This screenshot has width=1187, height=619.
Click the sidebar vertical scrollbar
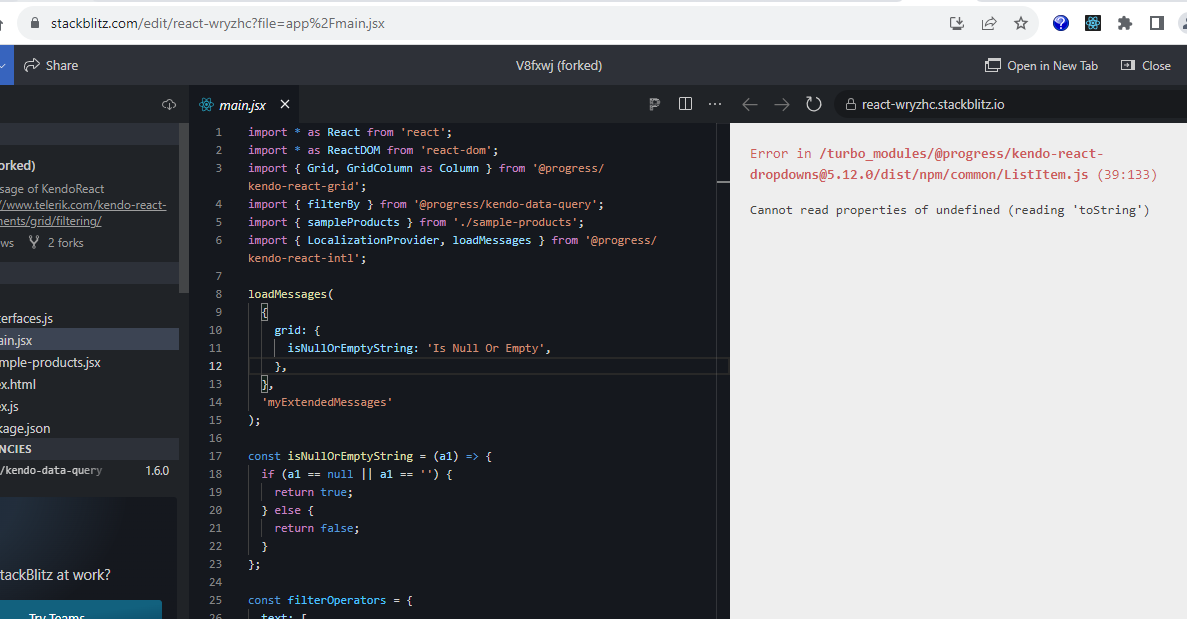click(183, 208)
